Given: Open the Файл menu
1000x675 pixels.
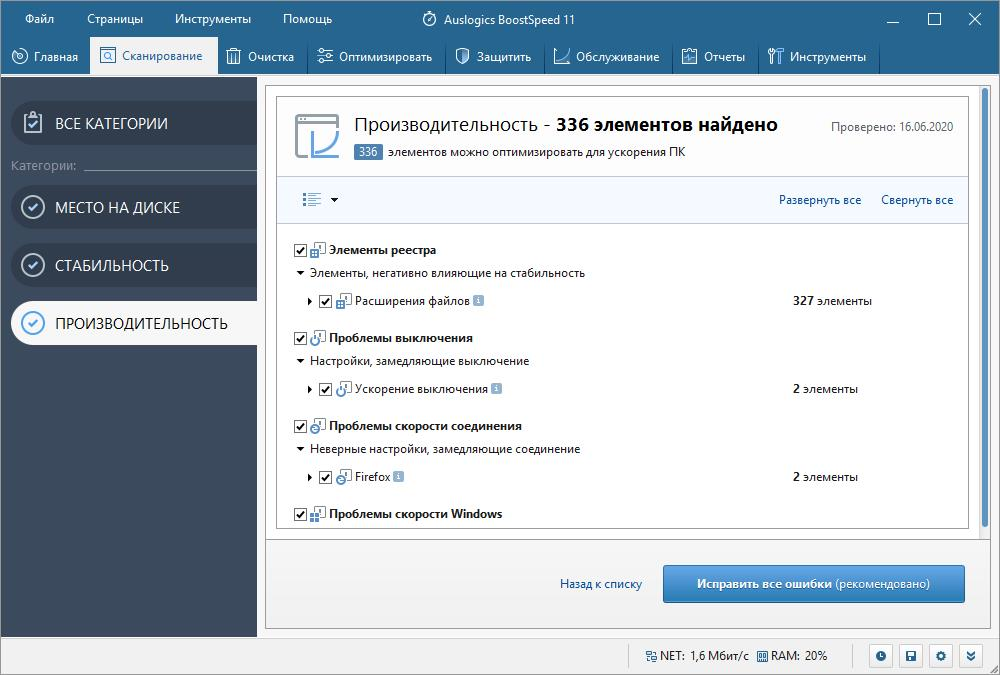Looking at the screenshot, I should point(40,19).
